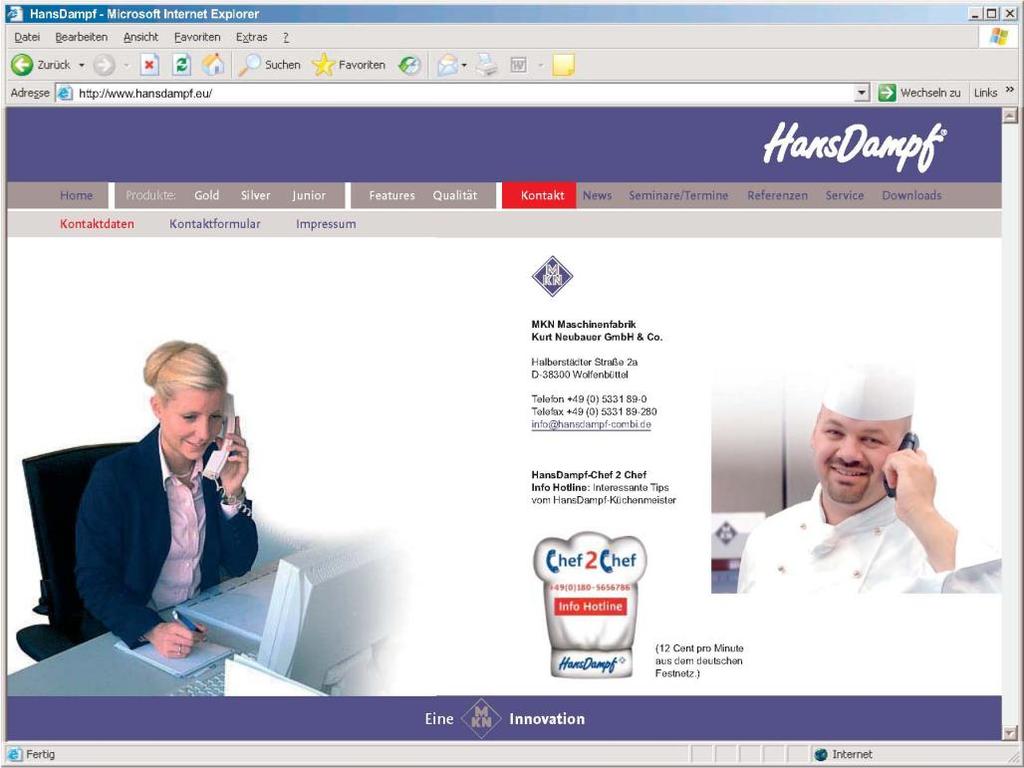Open the Features section

pyautogui.click(x=392, y=195)
